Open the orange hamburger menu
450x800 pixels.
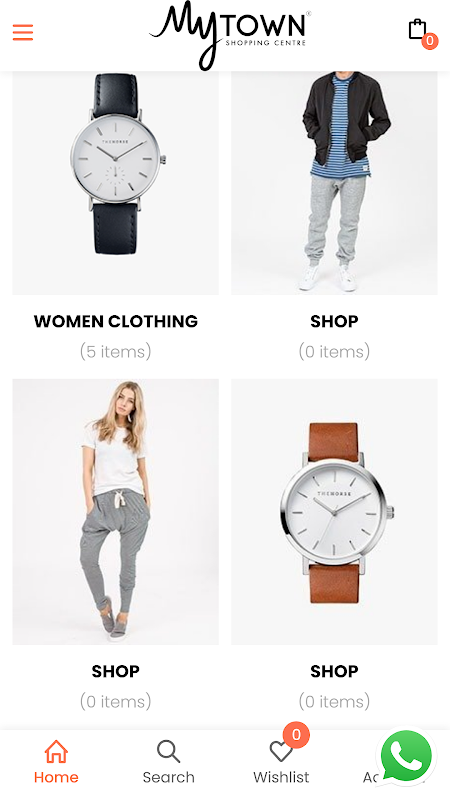coord(23,33)
